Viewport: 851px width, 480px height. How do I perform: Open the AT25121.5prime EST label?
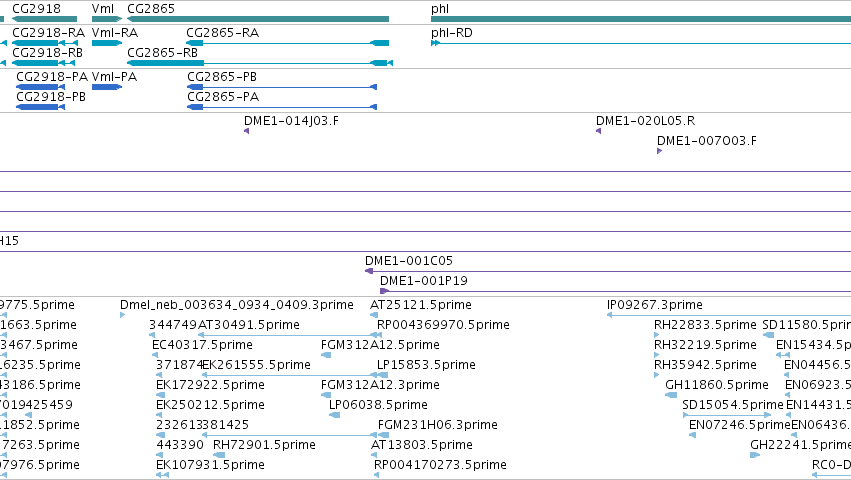point(421,305)
